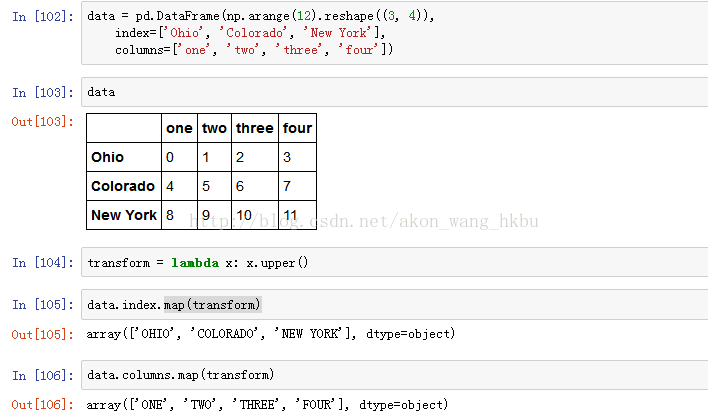Click the Out[103] prompt label
Viewport: 708px width, 420px height.
[43, 121]
